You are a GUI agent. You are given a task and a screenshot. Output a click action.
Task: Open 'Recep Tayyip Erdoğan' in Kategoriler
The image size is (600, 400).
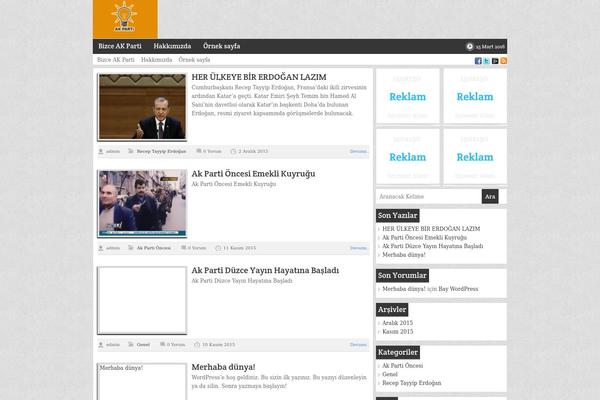click(412, 383)
